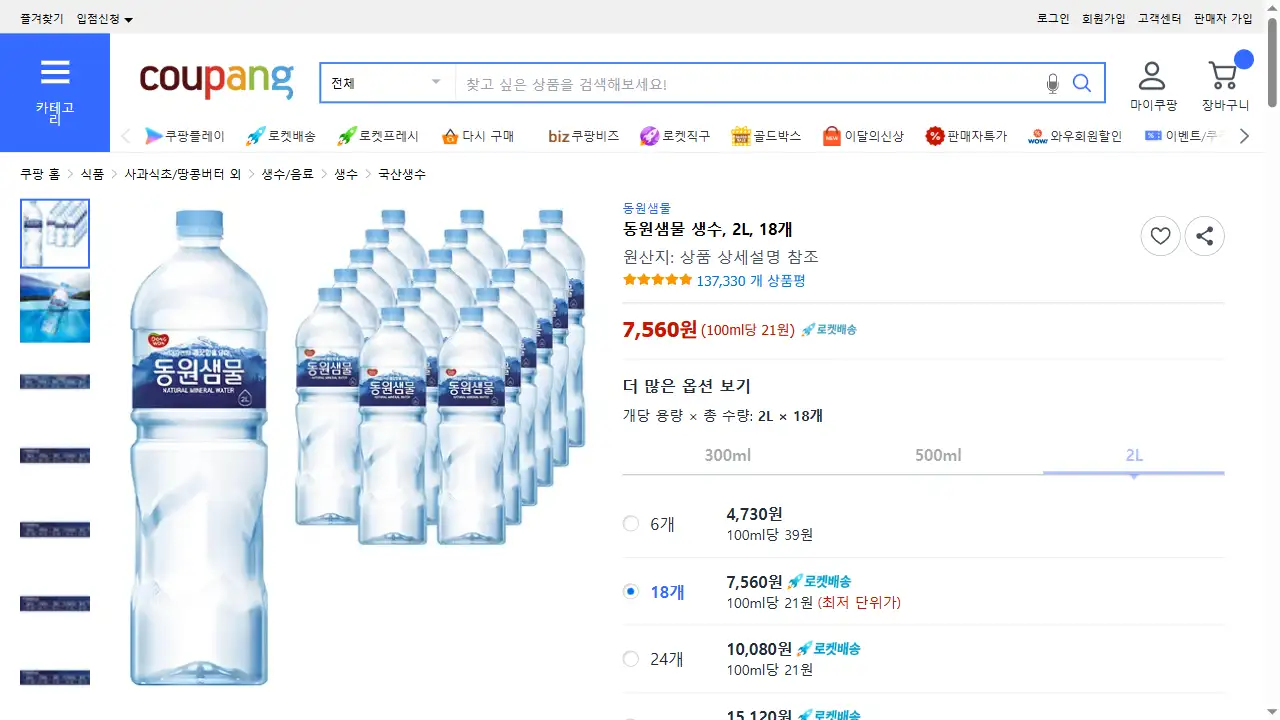Viewport: 1280px width, 720px height.
Task: Switch to the 500ml volume tab
Action: (938, 455)
